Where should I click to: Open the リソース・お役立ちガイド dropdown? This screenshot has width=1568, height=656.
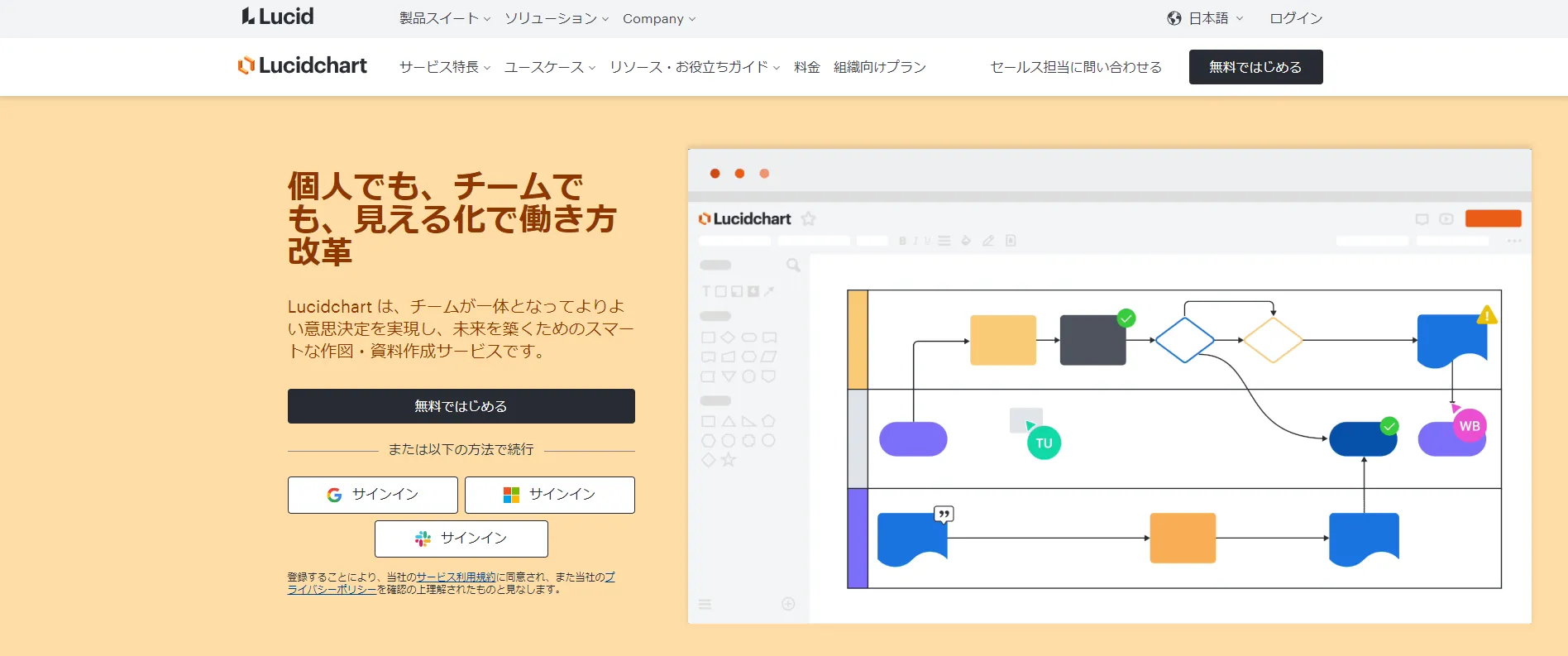(695, 67)
